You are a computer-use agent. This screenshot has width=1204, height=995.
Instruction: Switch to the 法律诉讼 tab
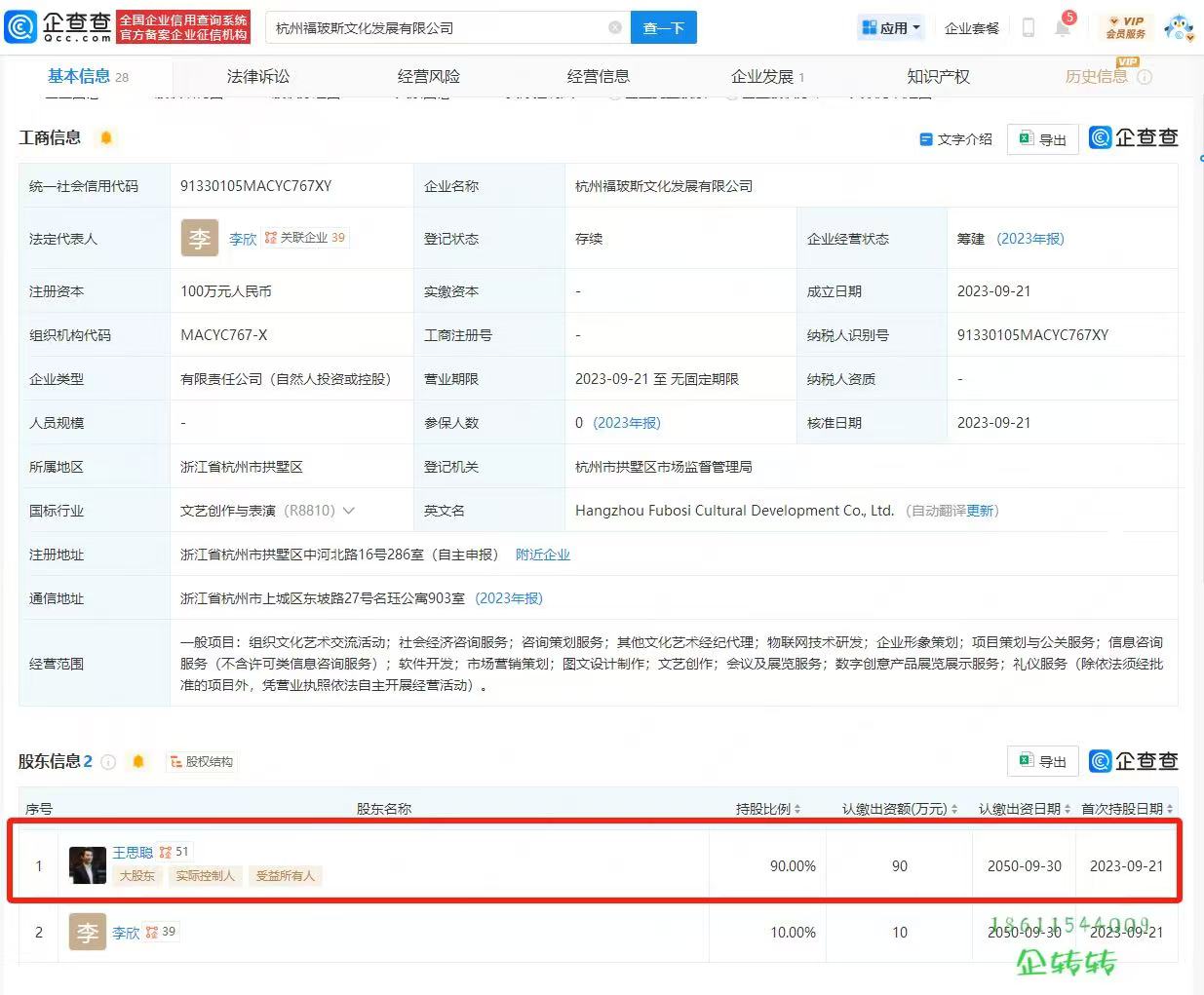258,76
